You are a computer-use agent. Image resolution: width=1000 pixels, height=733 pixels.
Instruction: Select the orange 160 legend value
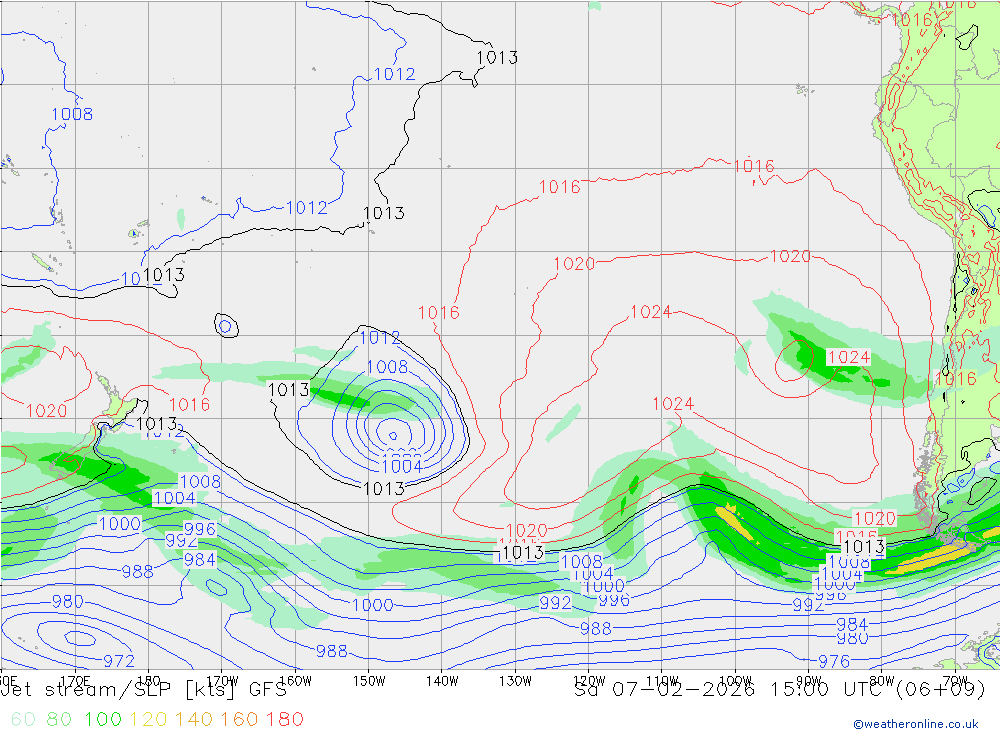[x=239, y=720]
